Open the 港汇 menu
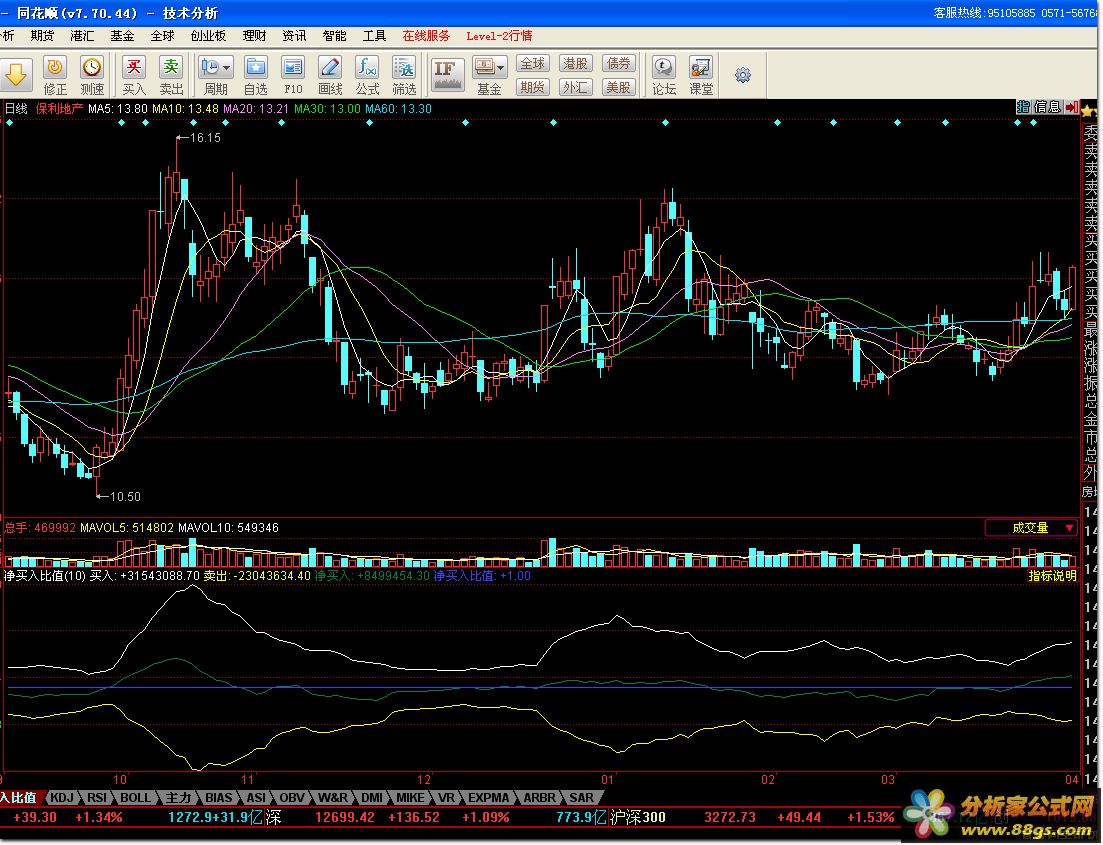 pyautogui.click(x=82, y=36)
